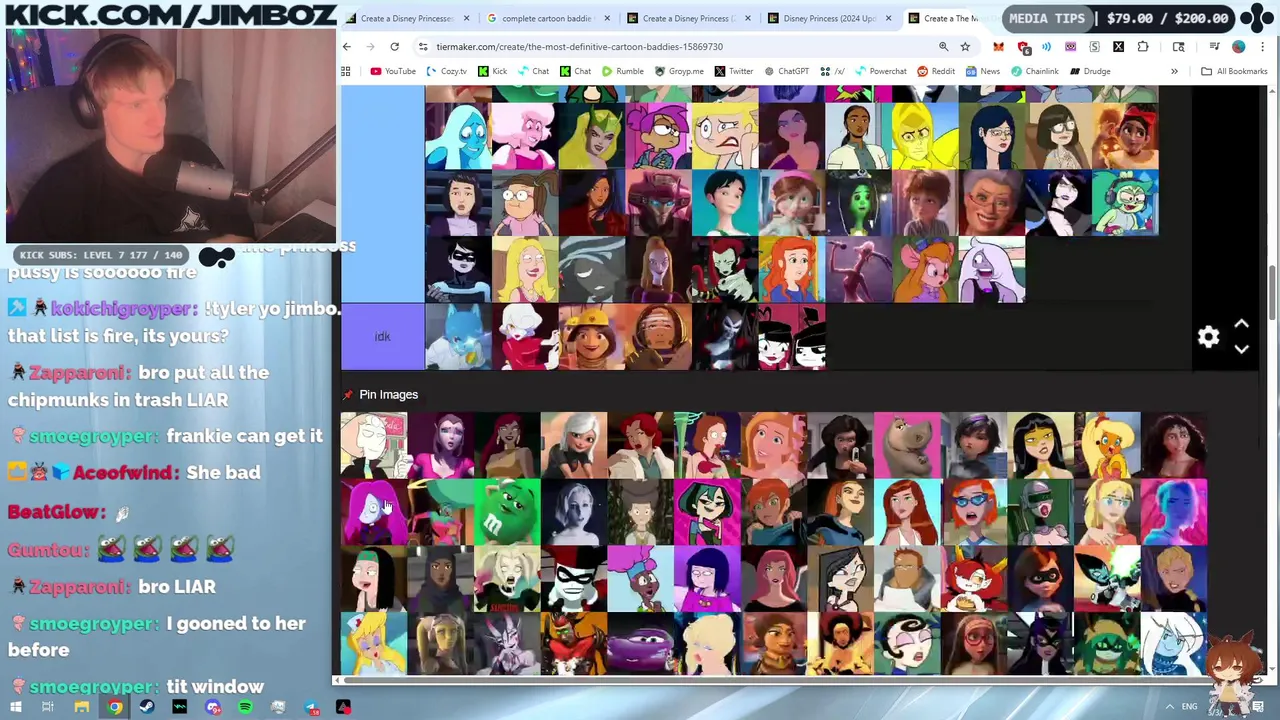The image size is (1280, 720).
Task: Open the Powerchat bookmark
Action: coord(881,71)
